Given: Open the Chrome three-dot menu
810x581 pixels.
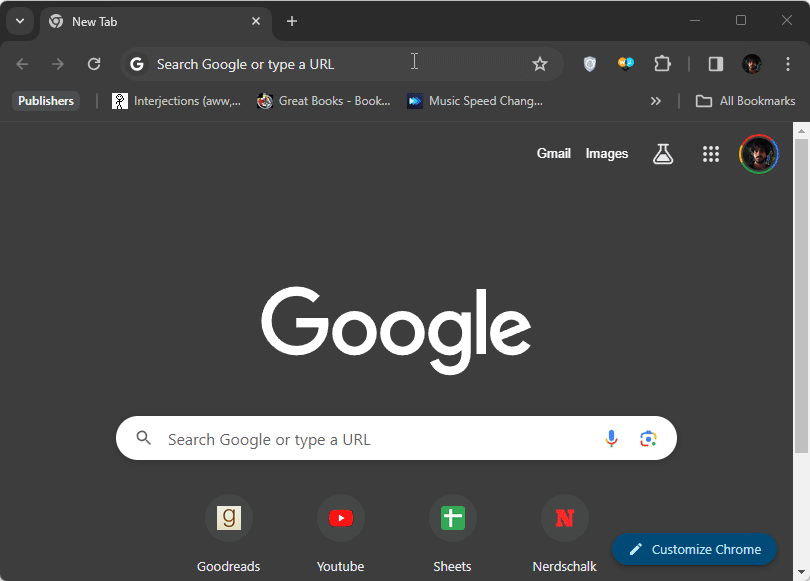Looking at the screenshot, I should [787, 64].
